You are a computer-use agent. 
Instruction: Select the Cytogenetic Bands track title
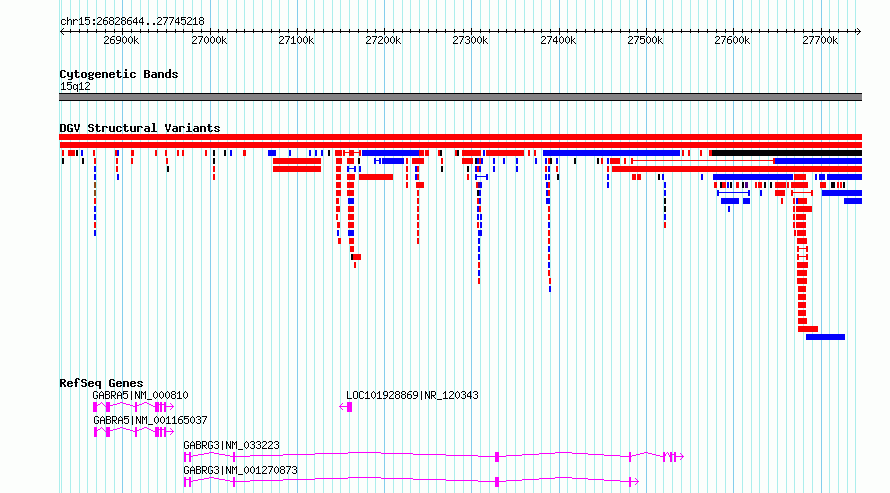point(119,74)
